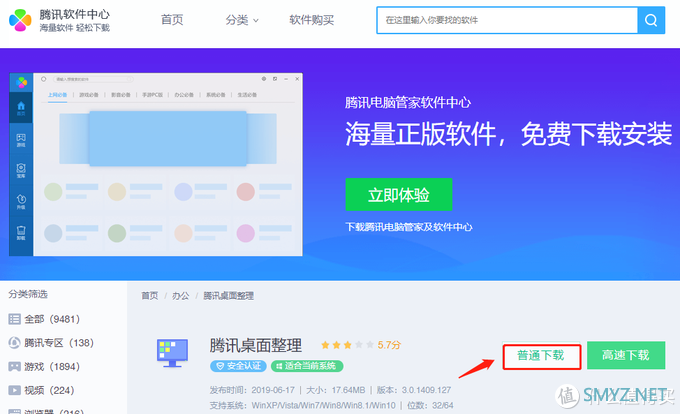Click the blue search magnifier button

[651, 20]
